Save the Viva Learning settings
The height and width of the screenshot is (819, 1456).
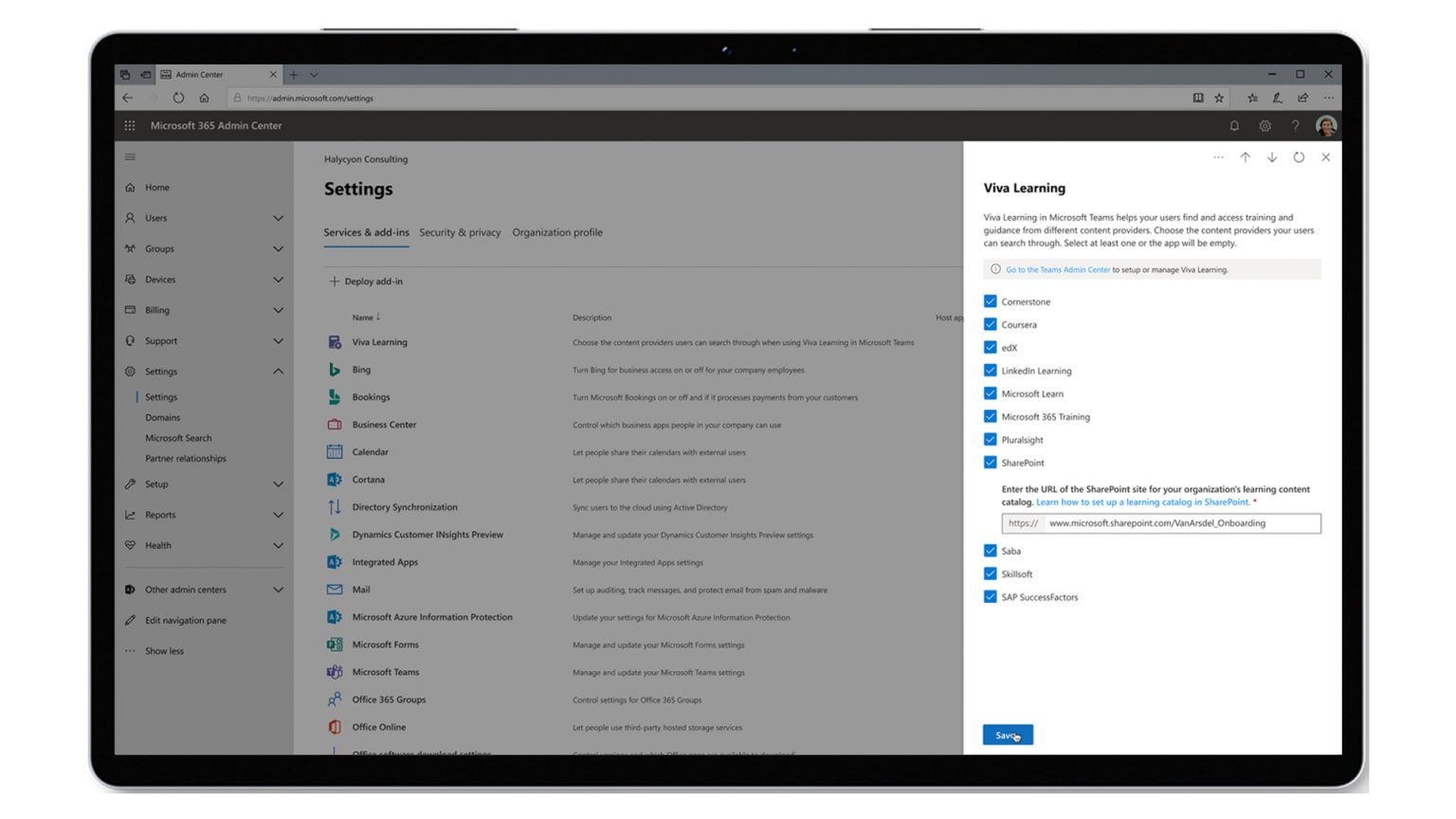click(1008, 735)
